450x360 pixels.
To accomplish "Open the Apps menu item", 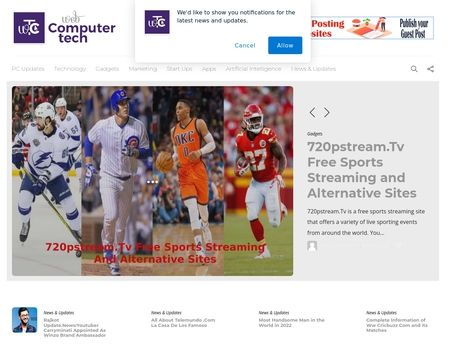I will click(x=209, y=69).
